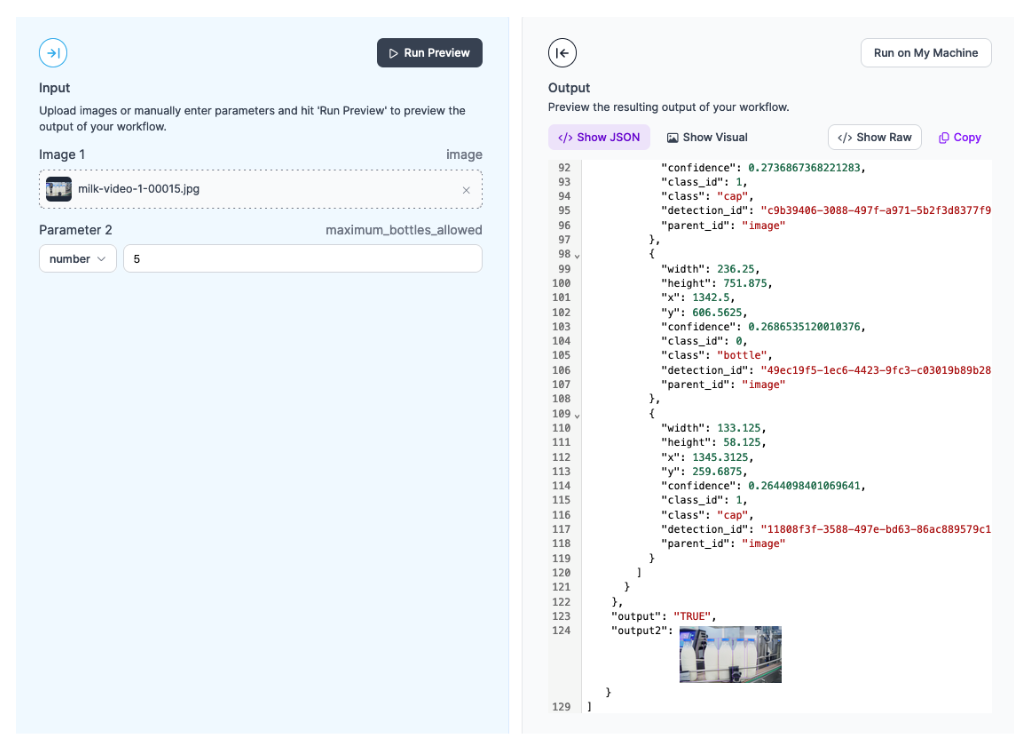Toggle the Show Raw output view
This screenshot has height=742, width=1030.
[874, 138]
